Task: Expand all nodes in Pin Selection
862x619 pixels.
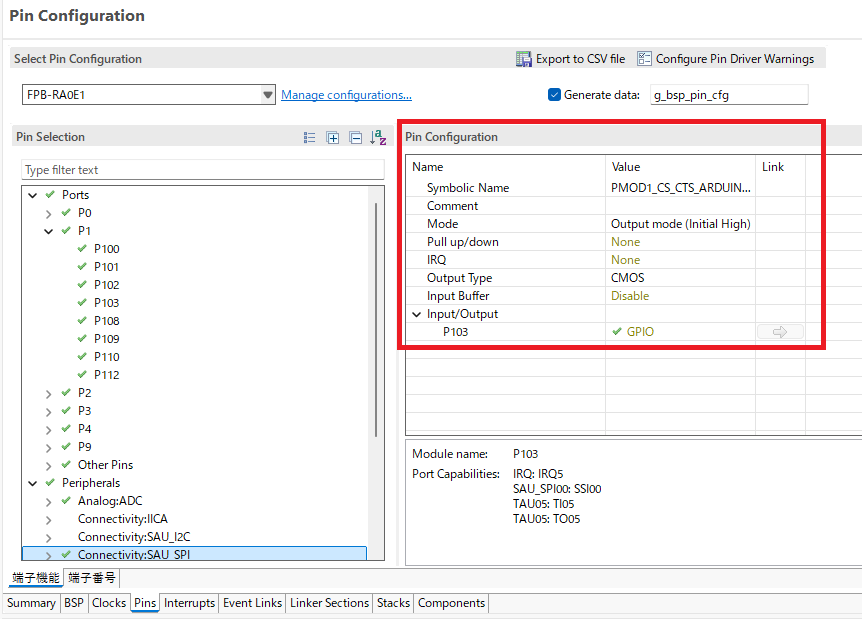Action: (x=333, y=138)
